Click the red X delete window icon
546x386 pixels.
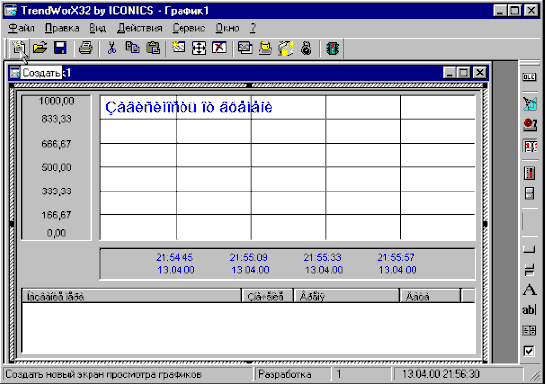pos(219,48)
